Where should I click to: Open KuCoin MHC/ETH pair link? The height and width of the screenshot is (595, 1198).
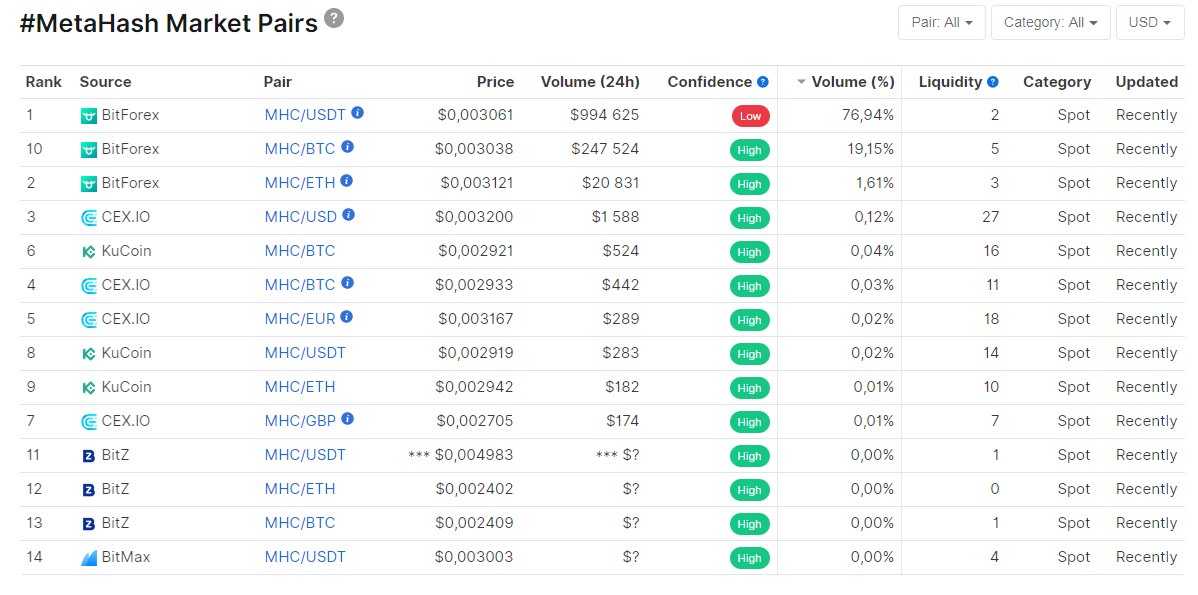click(x=300, y=386)
